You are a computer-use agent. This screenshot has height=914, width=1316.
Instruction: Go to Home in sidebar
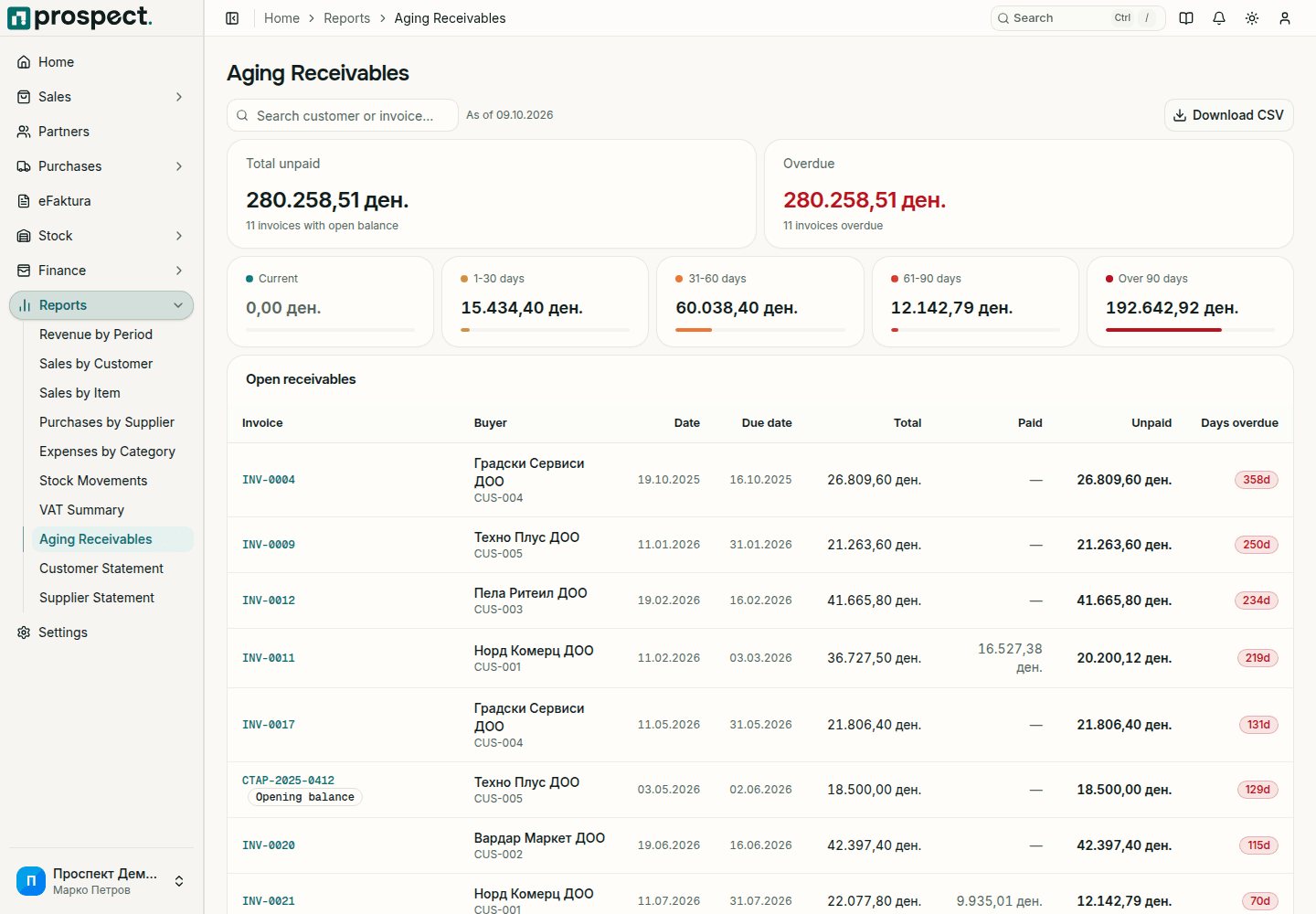(x=101, y=62)
